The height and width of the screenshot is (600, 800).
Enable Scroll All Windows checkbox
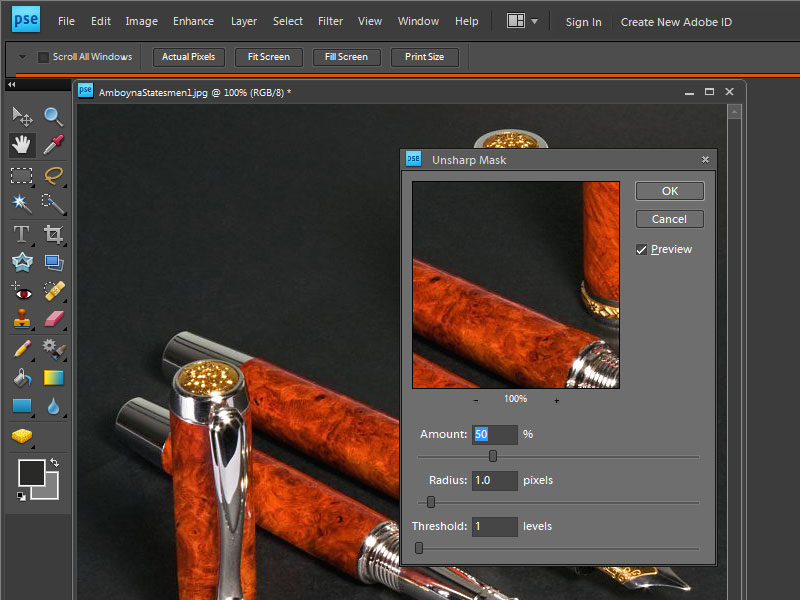43,57
